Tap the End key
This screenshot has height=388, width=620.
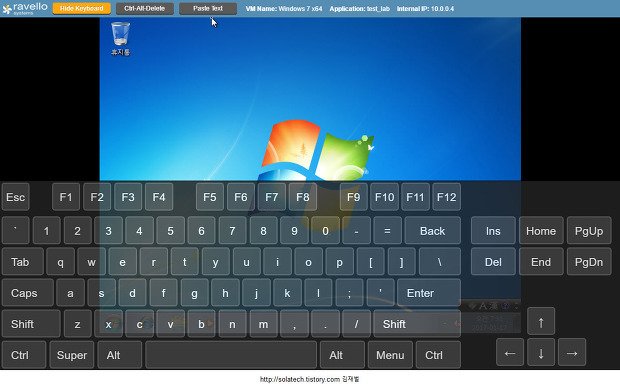(541, 262)
